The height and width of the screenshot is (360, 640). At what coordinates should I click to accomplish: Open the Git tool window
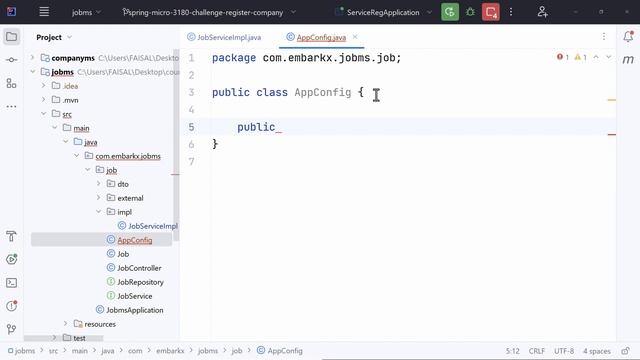pyautogui.click(x=11, y=329)
